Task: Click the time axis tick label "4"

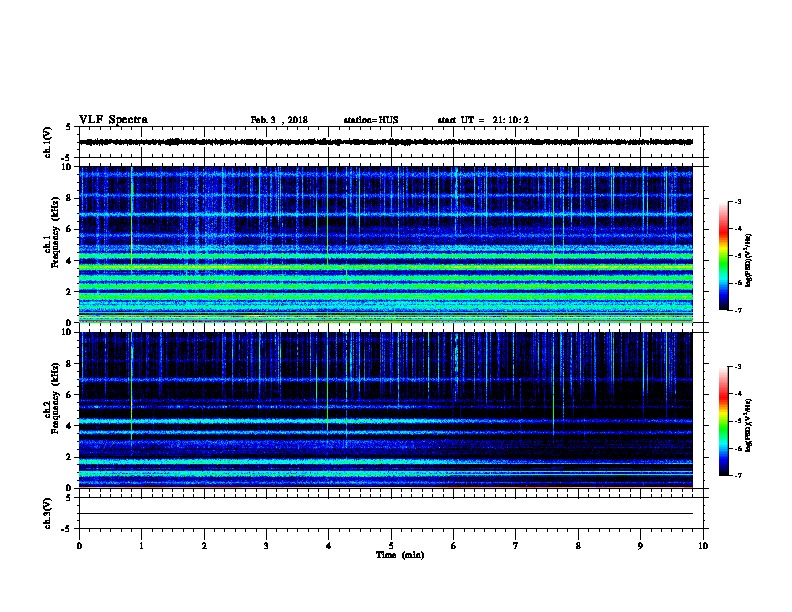Action: 329,546
